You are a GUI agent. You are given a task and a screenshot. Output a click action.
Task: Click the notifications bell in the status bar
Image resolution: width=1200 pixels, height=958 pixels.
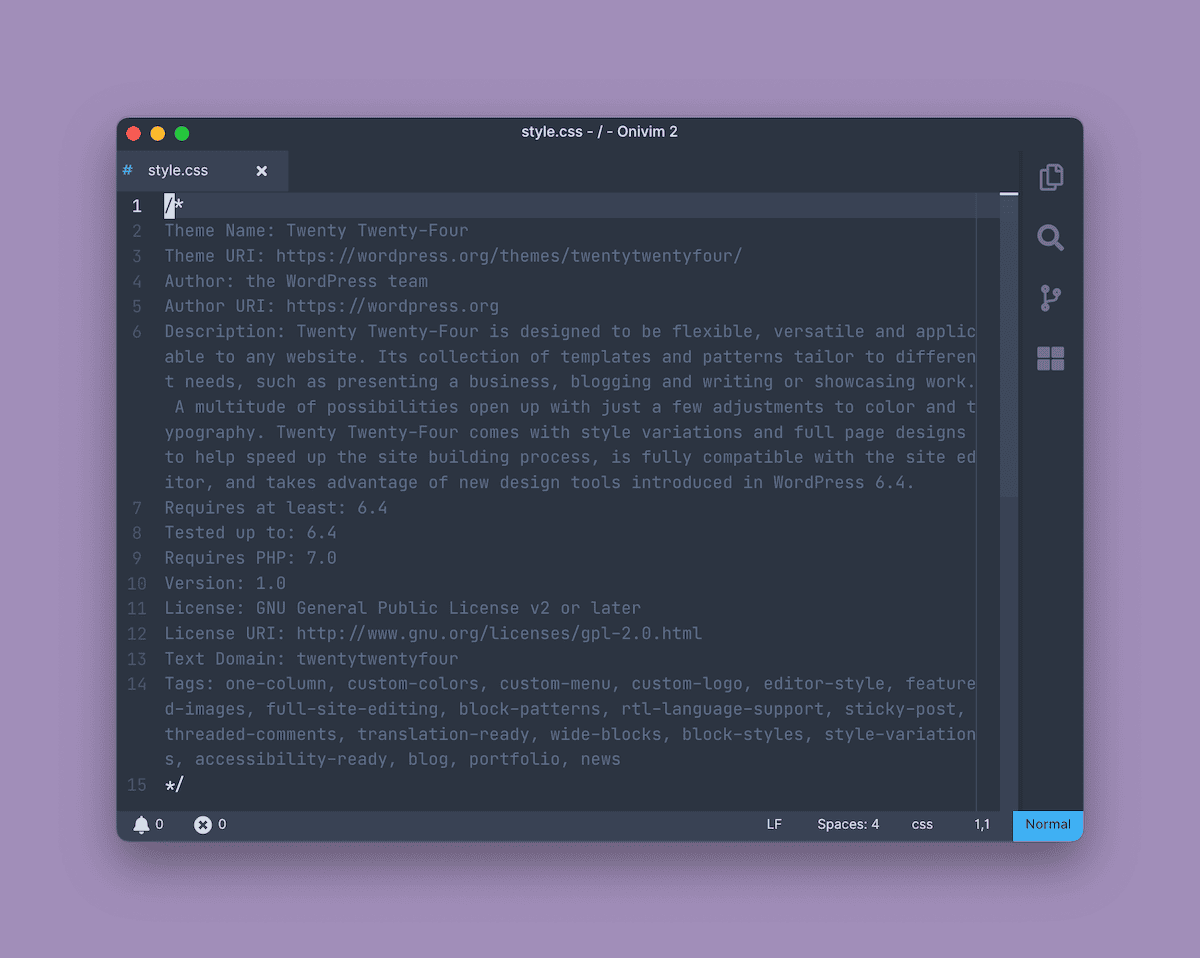(x=142, y=824)
